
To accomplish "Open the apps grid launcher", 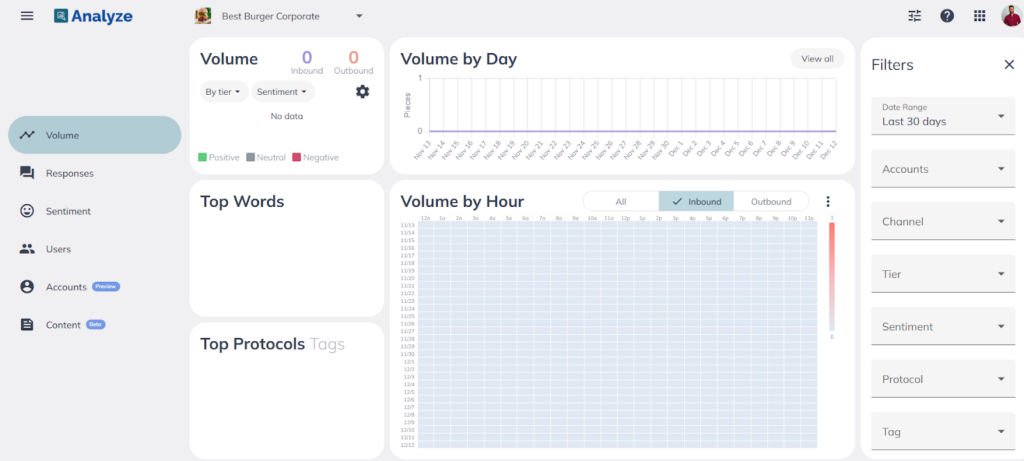I will pos(980,16).
